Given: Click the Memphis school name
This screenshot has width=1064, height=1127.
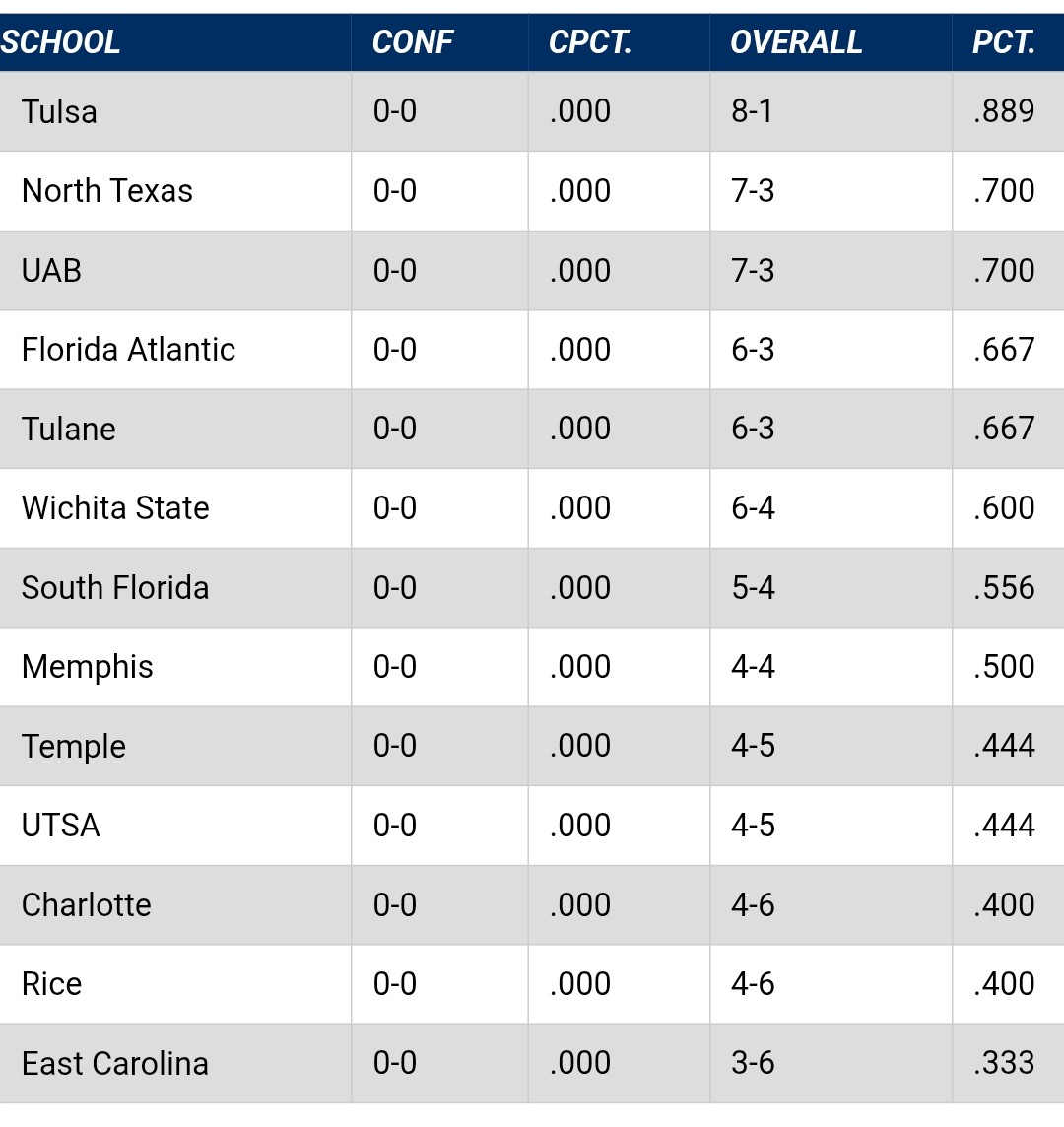Looking at the screenshot, I should click(88, 667).
